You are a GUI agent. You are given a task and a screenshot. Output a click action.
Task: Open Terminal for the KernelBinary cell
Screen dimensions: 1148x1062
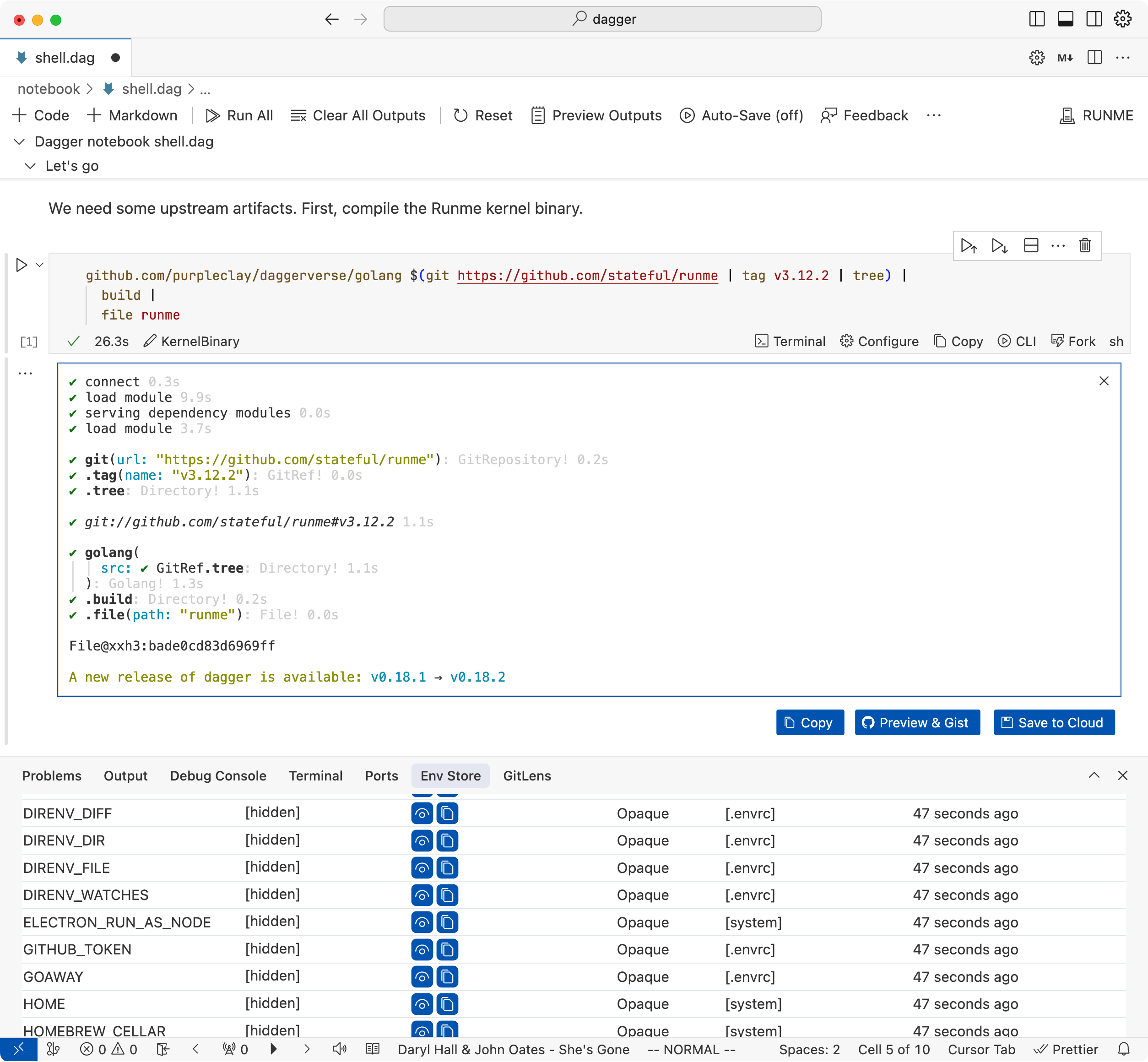click(x=790, y=341)
